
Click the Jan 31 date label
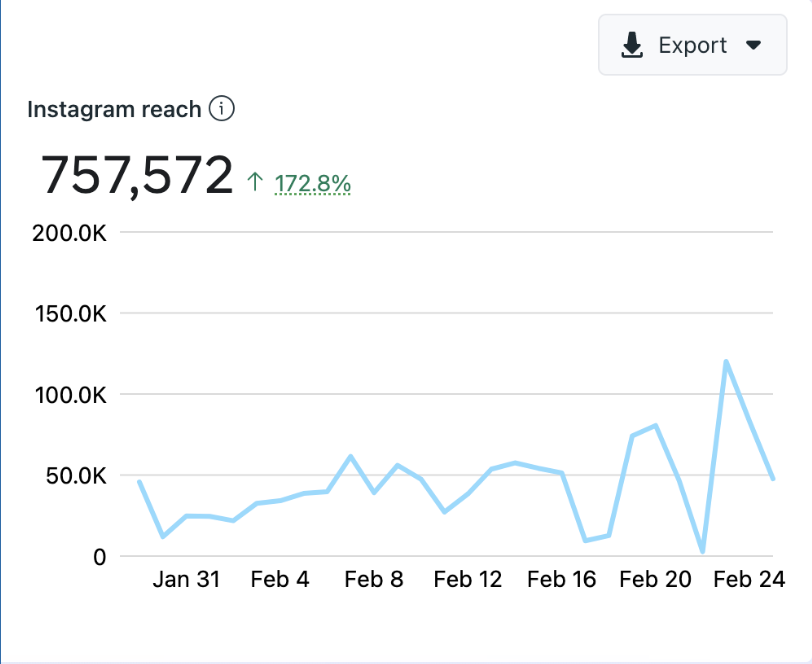pos(186,580)
